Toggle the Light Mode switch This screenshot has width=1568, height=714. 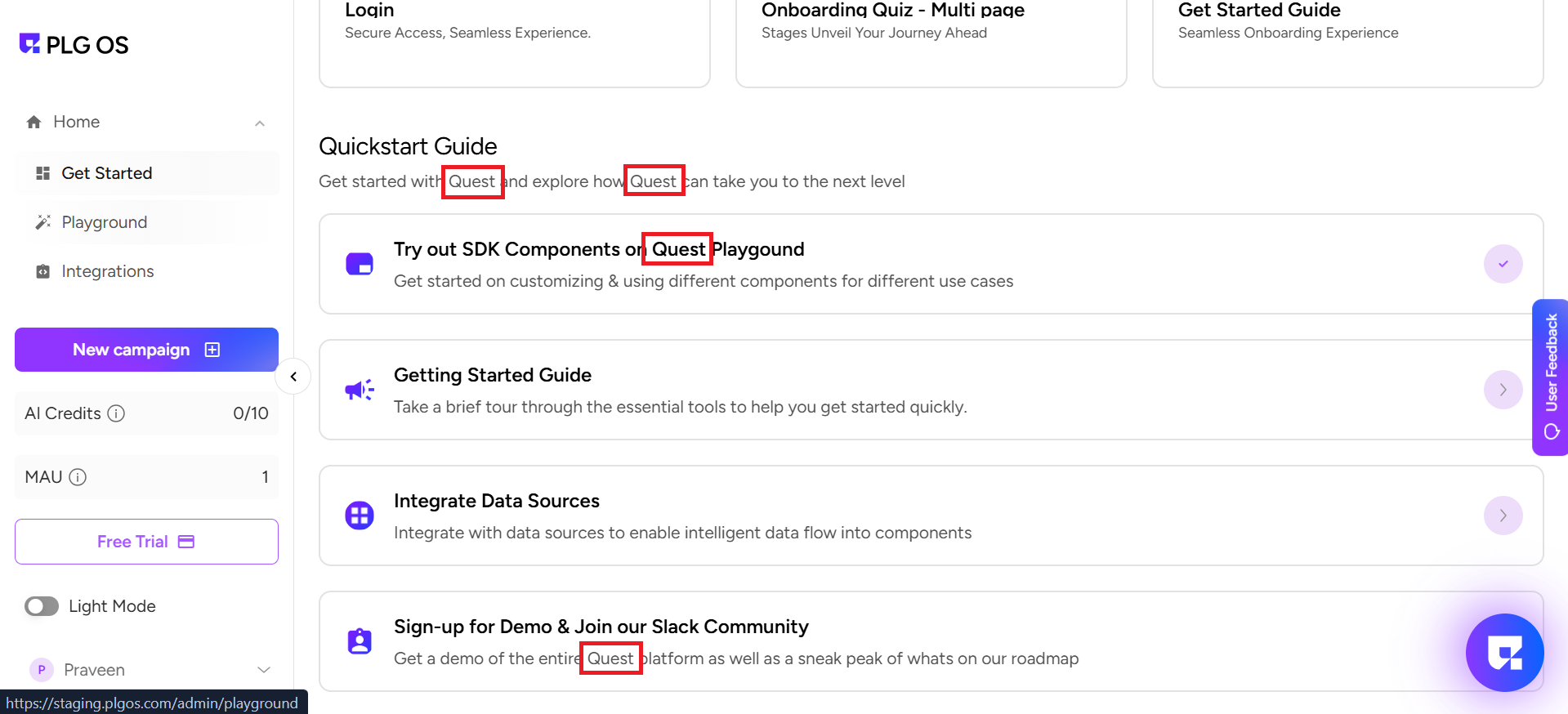coord(42,606)
